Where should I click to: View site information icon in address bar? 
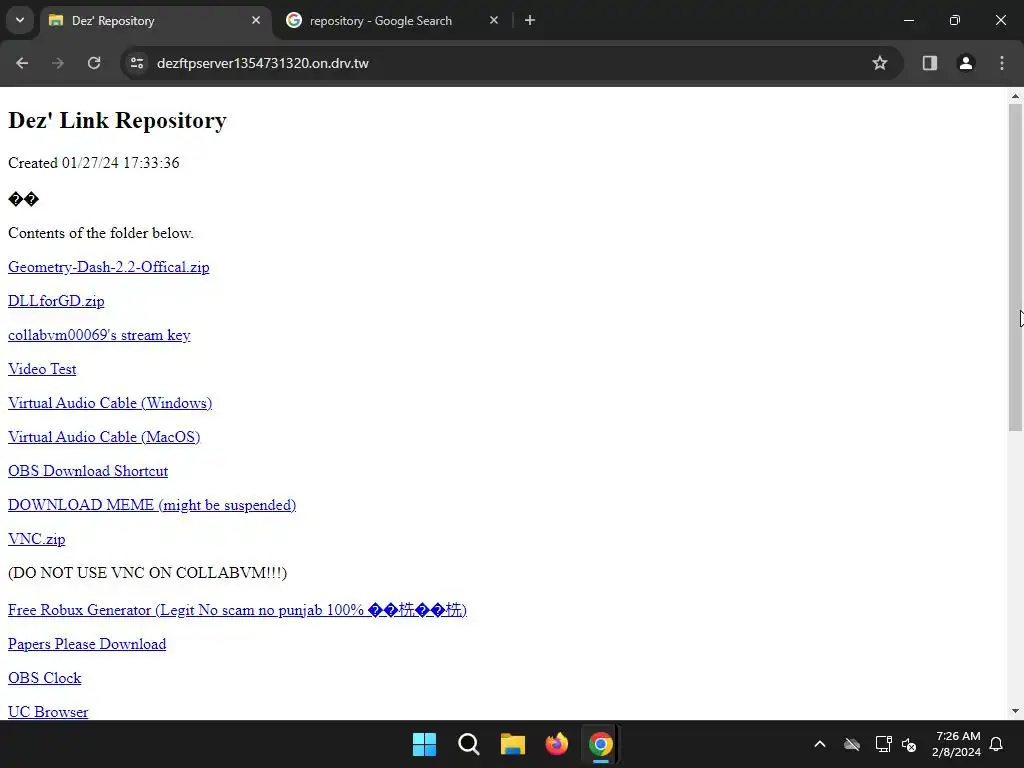[x=136, y=63]
